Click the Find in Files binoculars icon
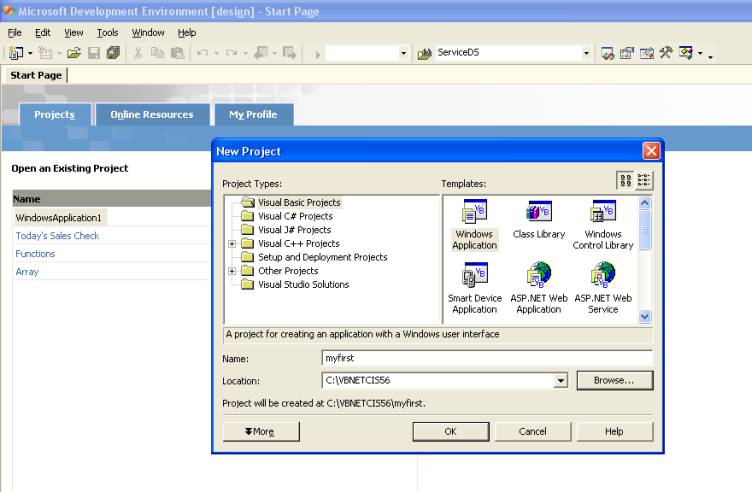Viewport: 752px width, 492px height. (x=424, y=54)
